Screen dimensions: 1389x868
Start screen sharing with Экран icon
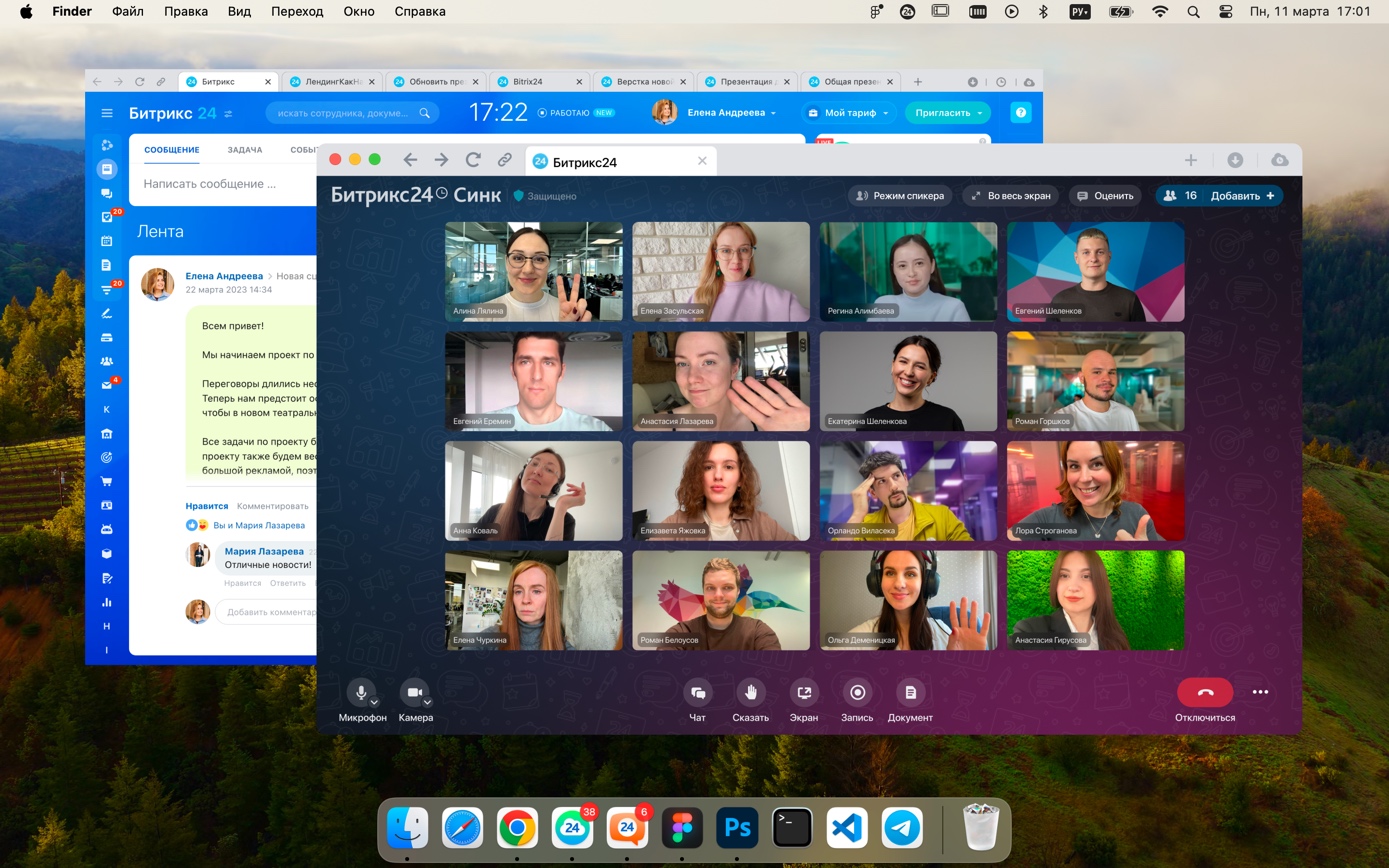click(803, 692)
